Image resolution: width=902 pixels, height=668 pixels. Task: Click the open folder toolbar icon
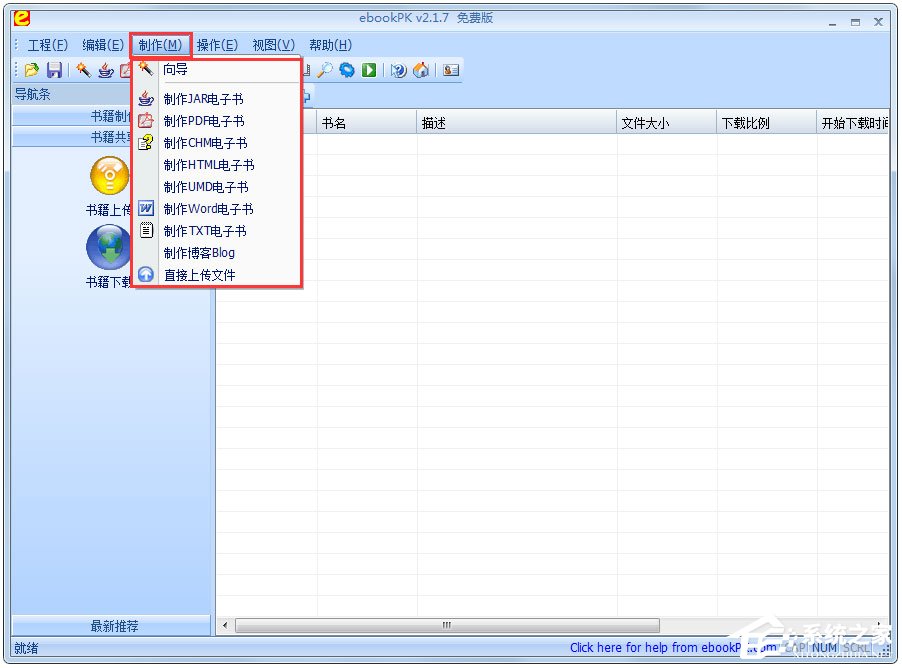[x=32, y=70]
